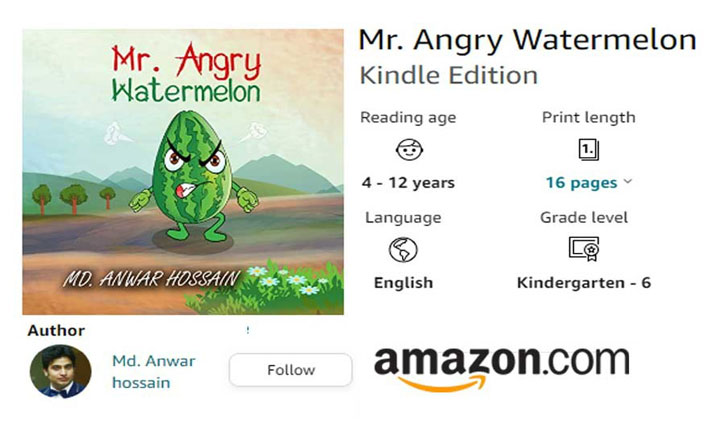The image size is (725, 425).
Task: Click the author profile photo
Action: [61, 371]
